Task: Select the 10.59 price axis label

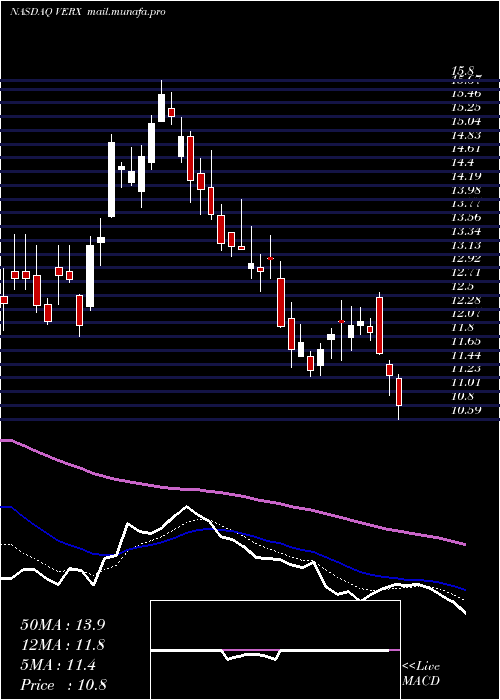Action: [466, 410]
